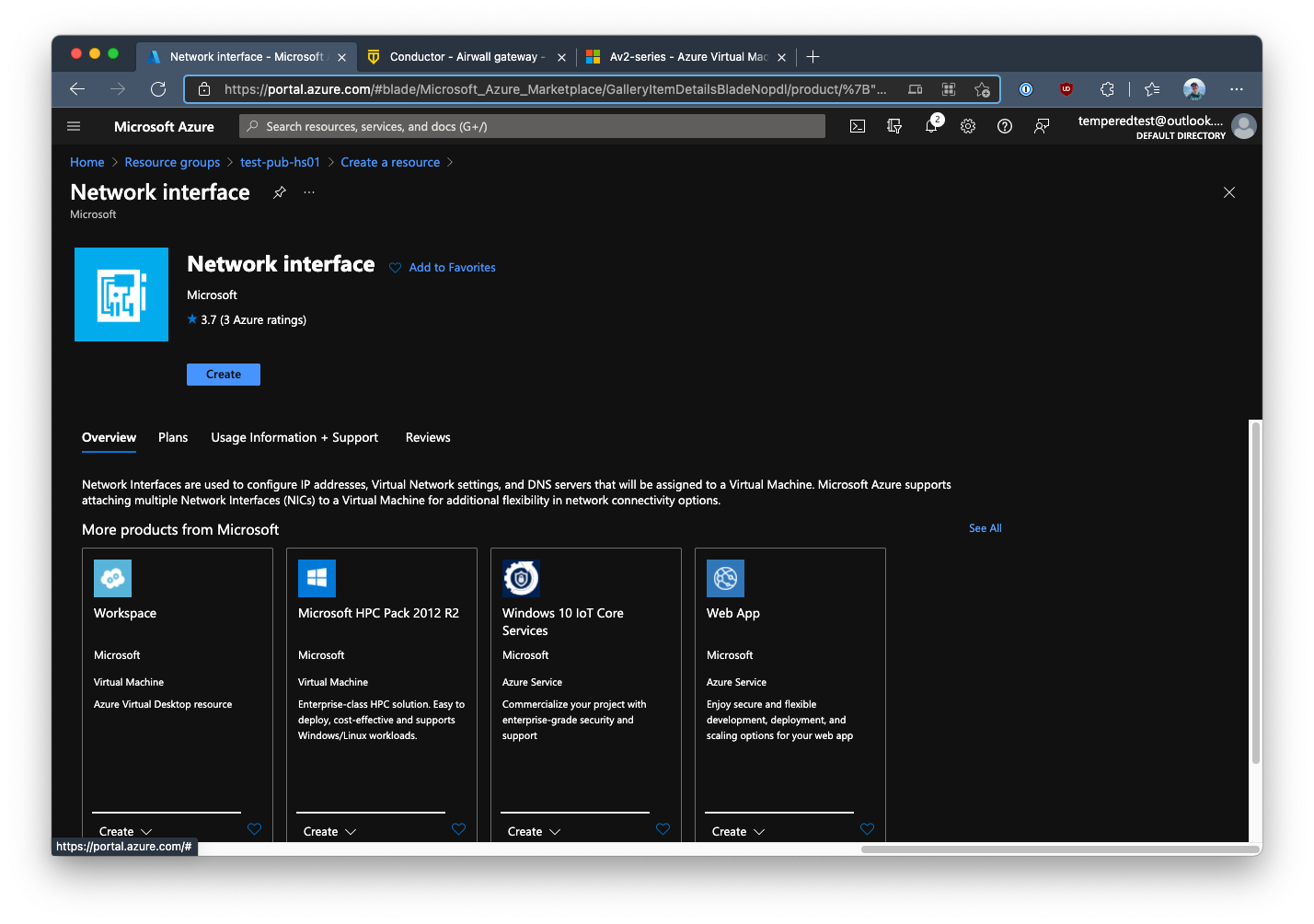Open Directories and subscriptions filter icon

[894, 126]
